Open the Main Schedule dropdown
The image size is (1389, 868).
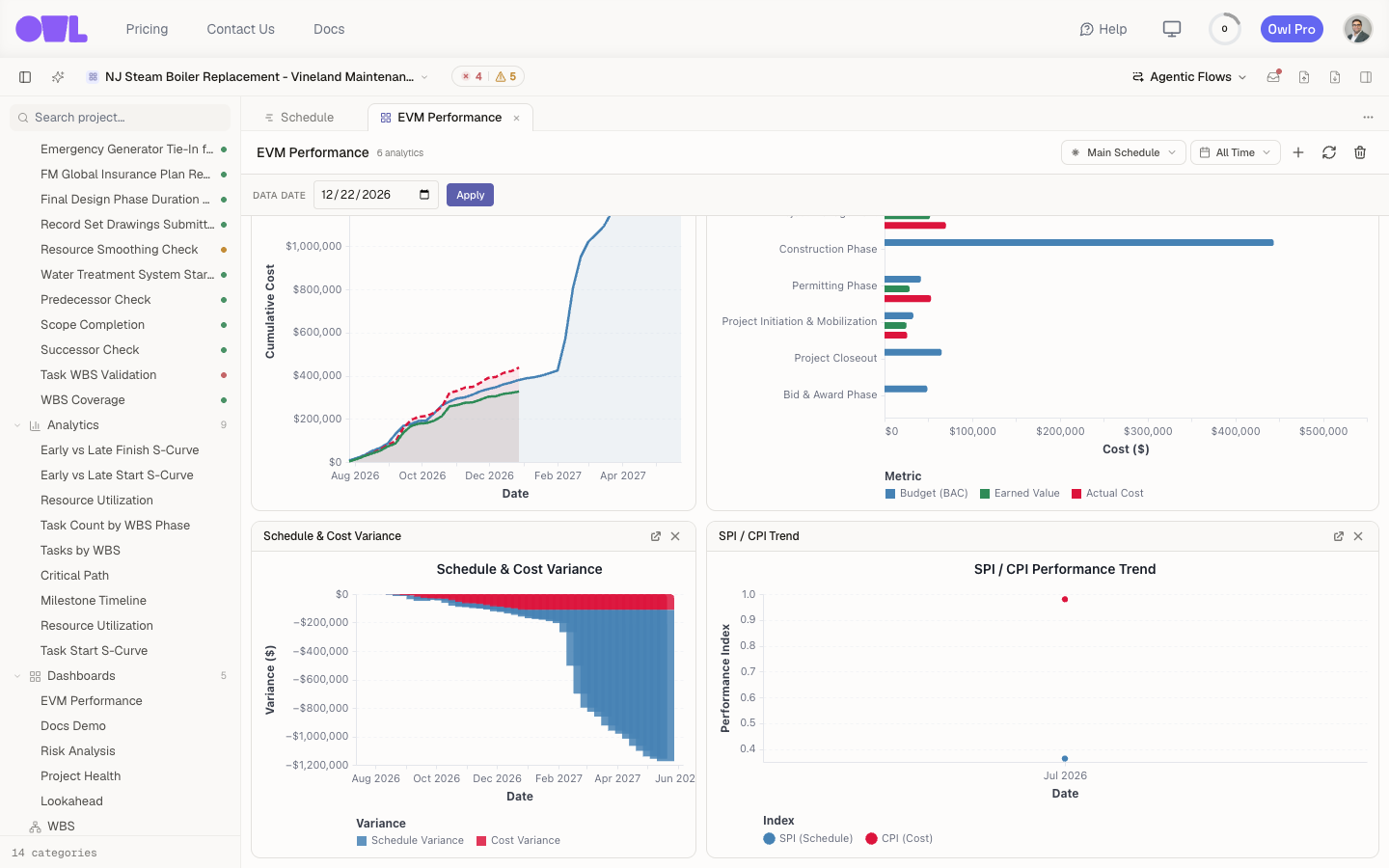[1124, 152]
